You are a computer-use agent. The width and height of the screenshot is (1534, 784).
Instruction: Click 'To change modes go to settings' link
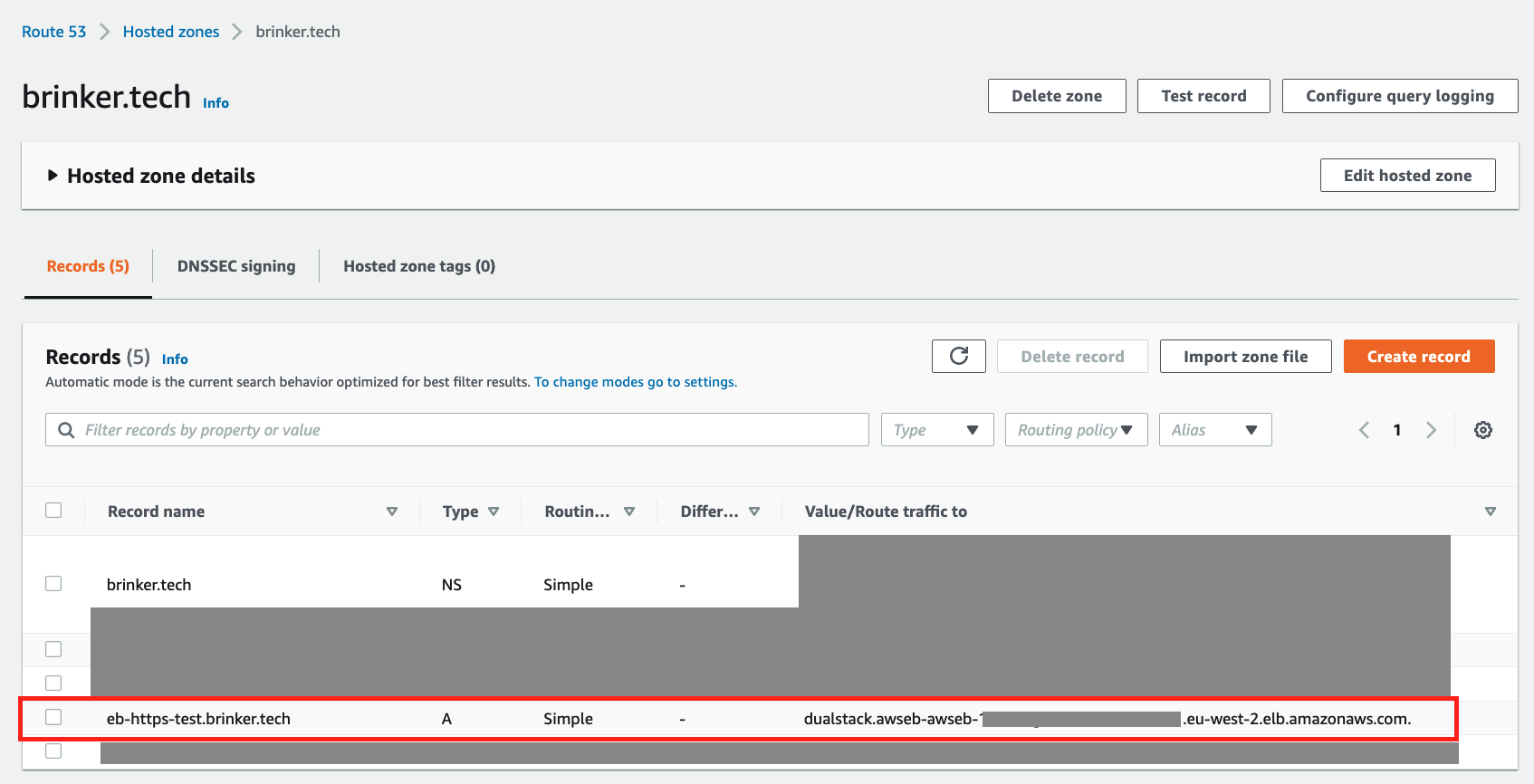636,382
